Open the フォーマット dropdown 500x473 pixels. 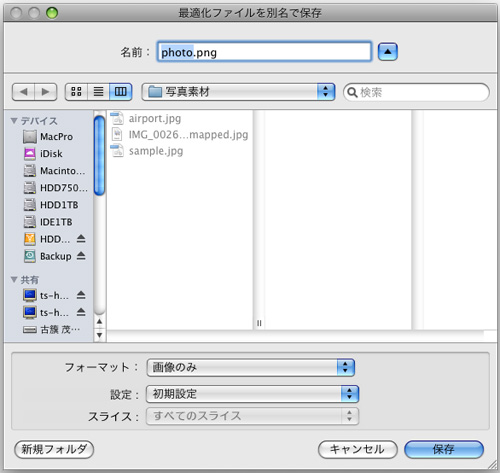251,367
